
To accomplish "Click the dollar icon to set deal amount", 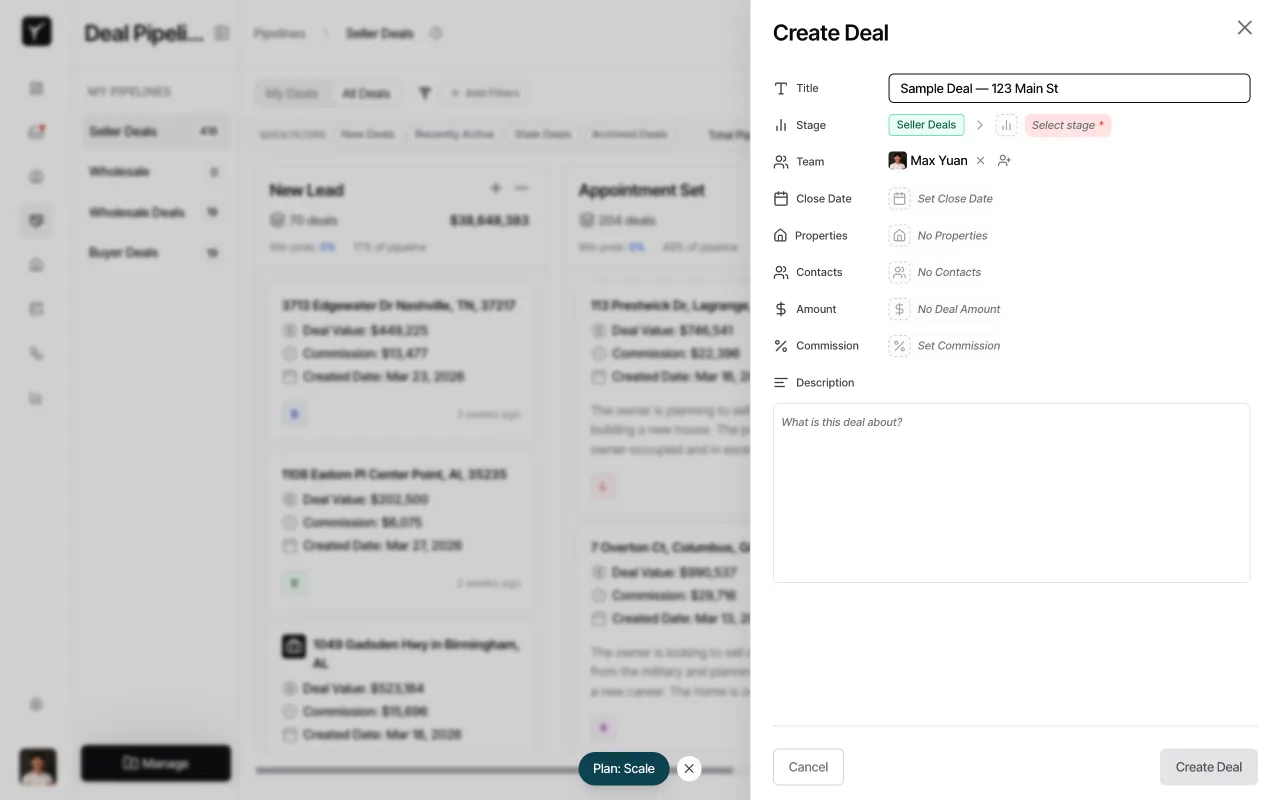I will 899,308.
